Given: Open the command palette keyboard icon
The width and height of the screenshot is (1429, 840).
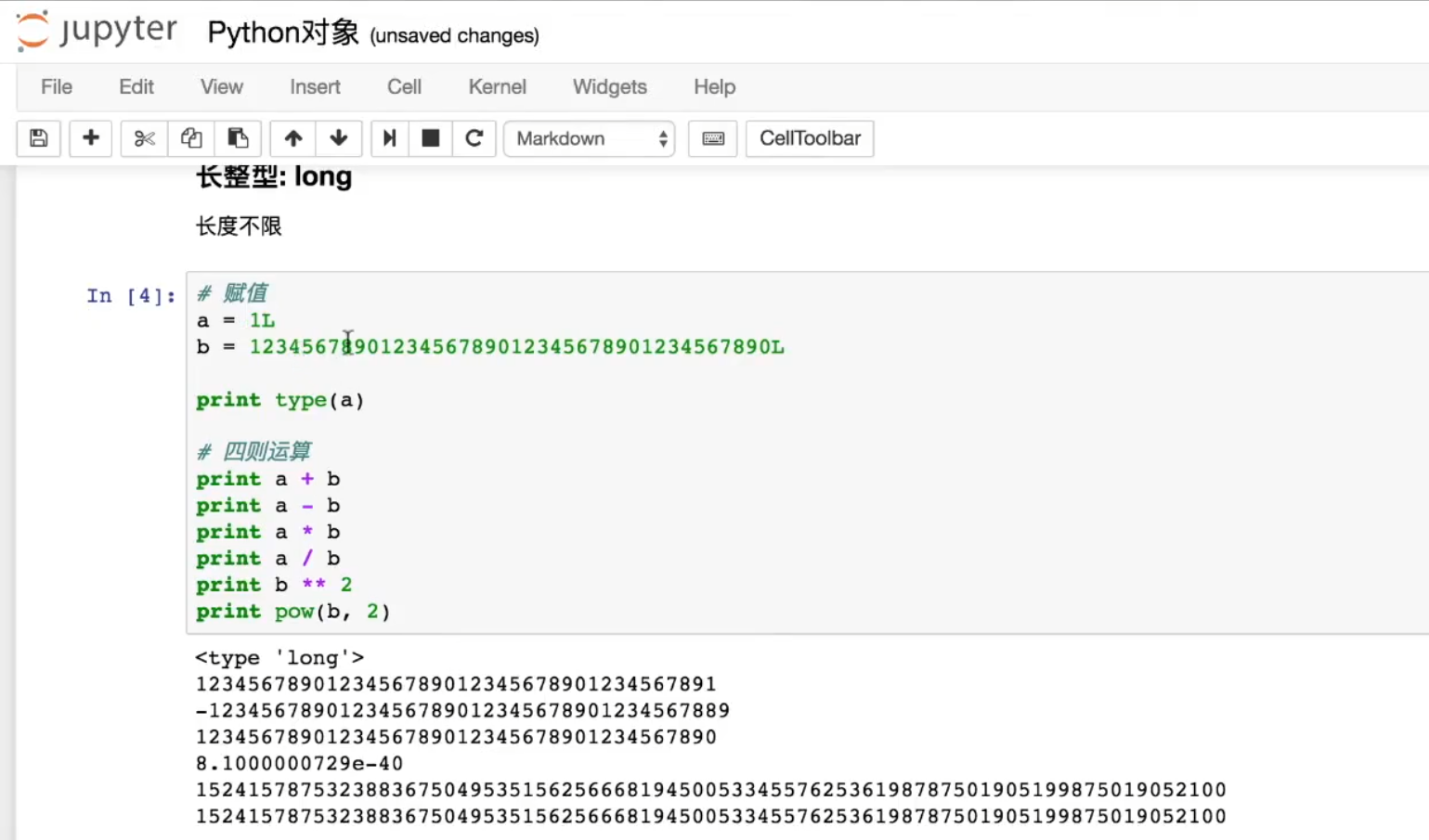Looking at the screenshot, I should pos(713,138).
